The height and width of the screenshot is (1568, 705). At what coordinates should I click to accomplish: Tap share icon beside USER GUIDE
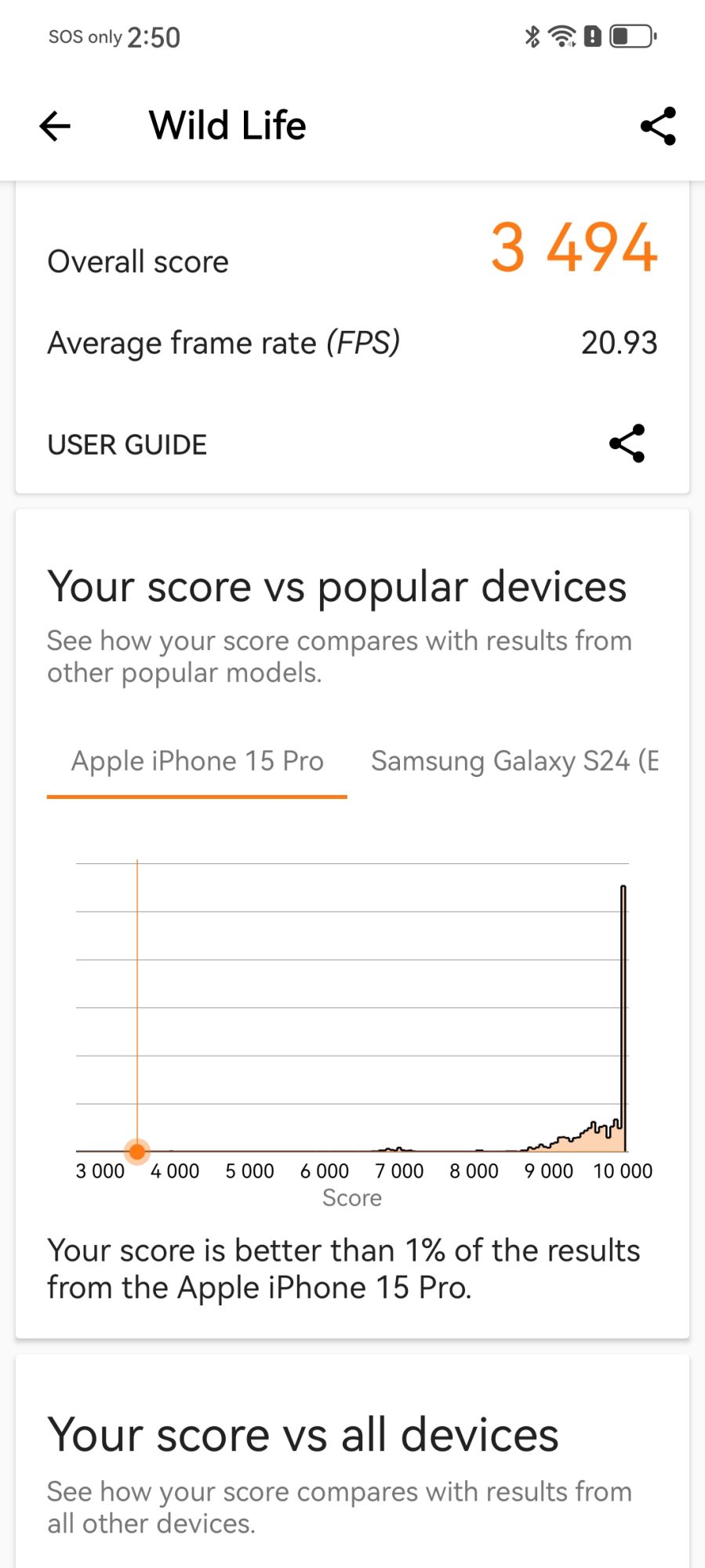pos(627,444)
